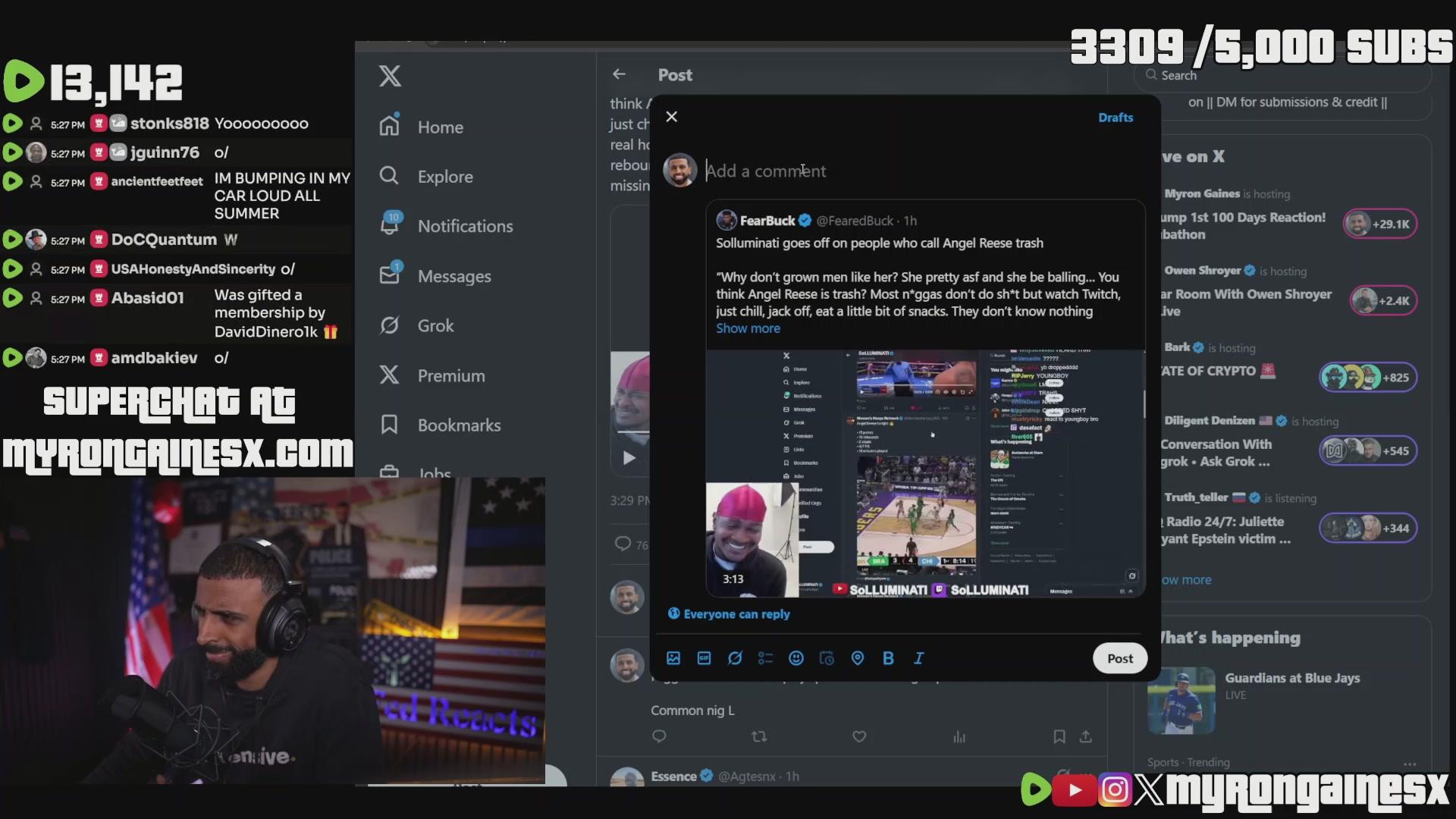Like the Common nig L post
The height and width of the screenshot is (819, 1456).
pos(859,736)
